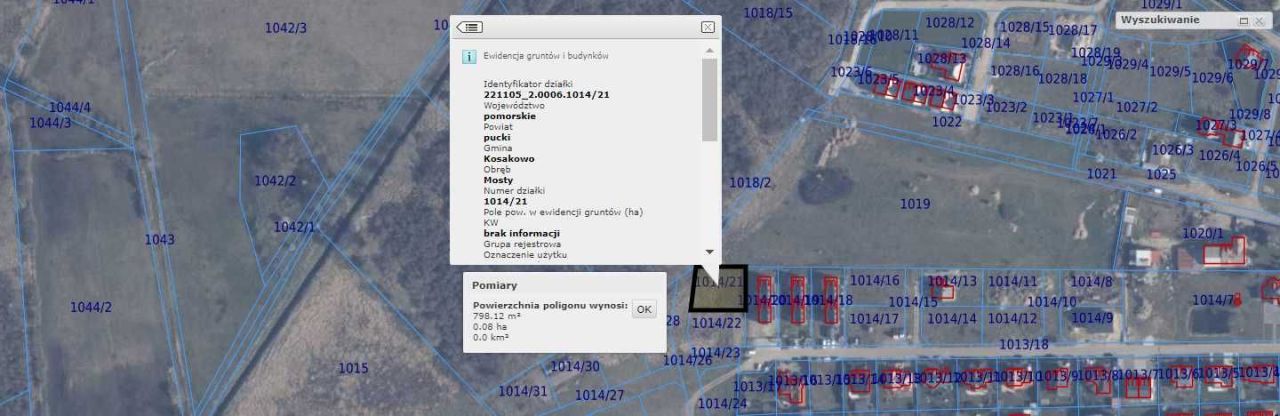Viewport: 1280px width, 416px height.
Task: Click the popup scrollbar up arrow
Action: click(x=710, y=50)
